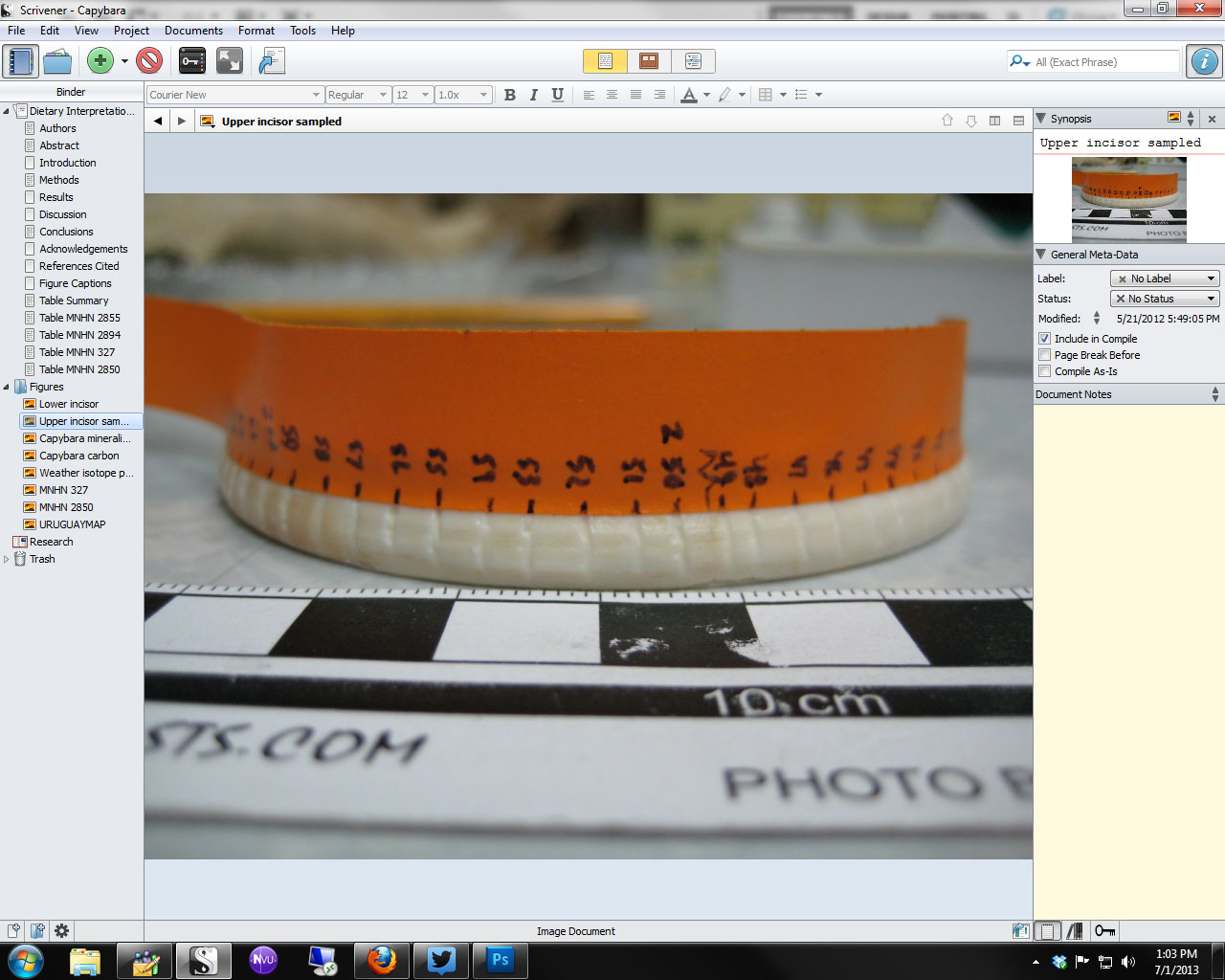Open the Compile toolbar icon
Image resolution: width=1225 pixels, height=980 pixels.
pyautogui.click(x=272, y=61)
